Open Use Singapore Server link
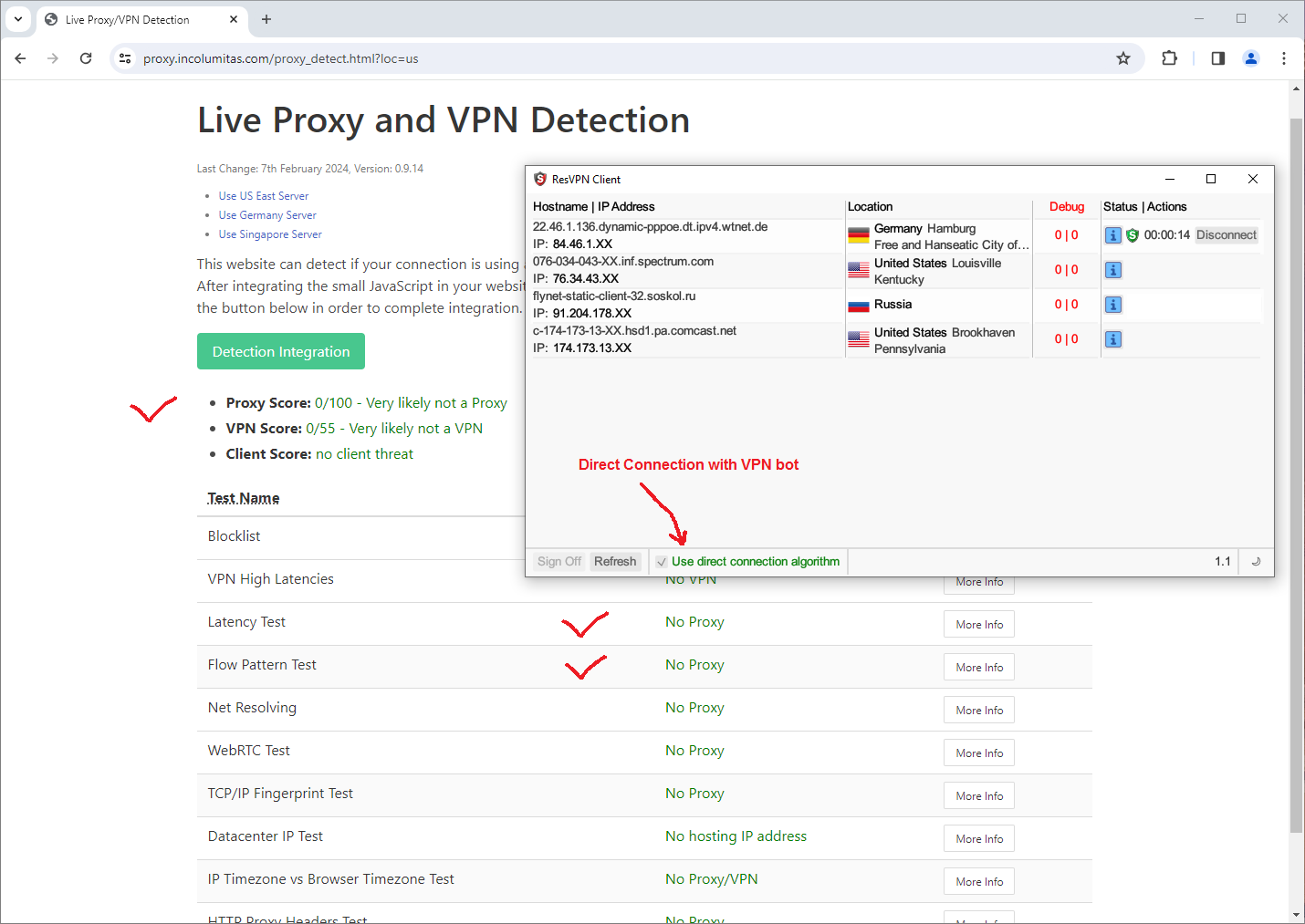Image resolution: width=1305 pixels, height=924 pixels. click(270, 234)
